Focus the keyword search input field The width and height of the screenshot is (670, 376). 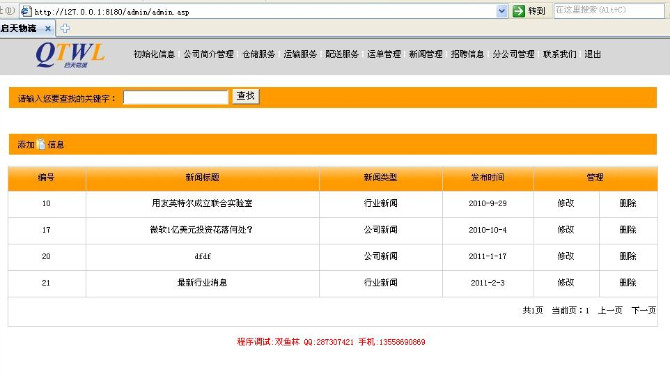point(176,97)
